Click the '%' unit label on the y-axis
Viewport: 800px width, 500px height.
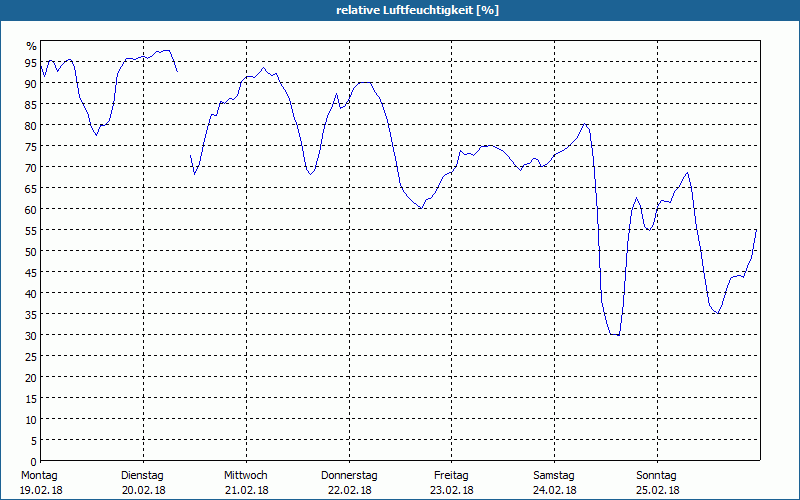pos(32,46)
